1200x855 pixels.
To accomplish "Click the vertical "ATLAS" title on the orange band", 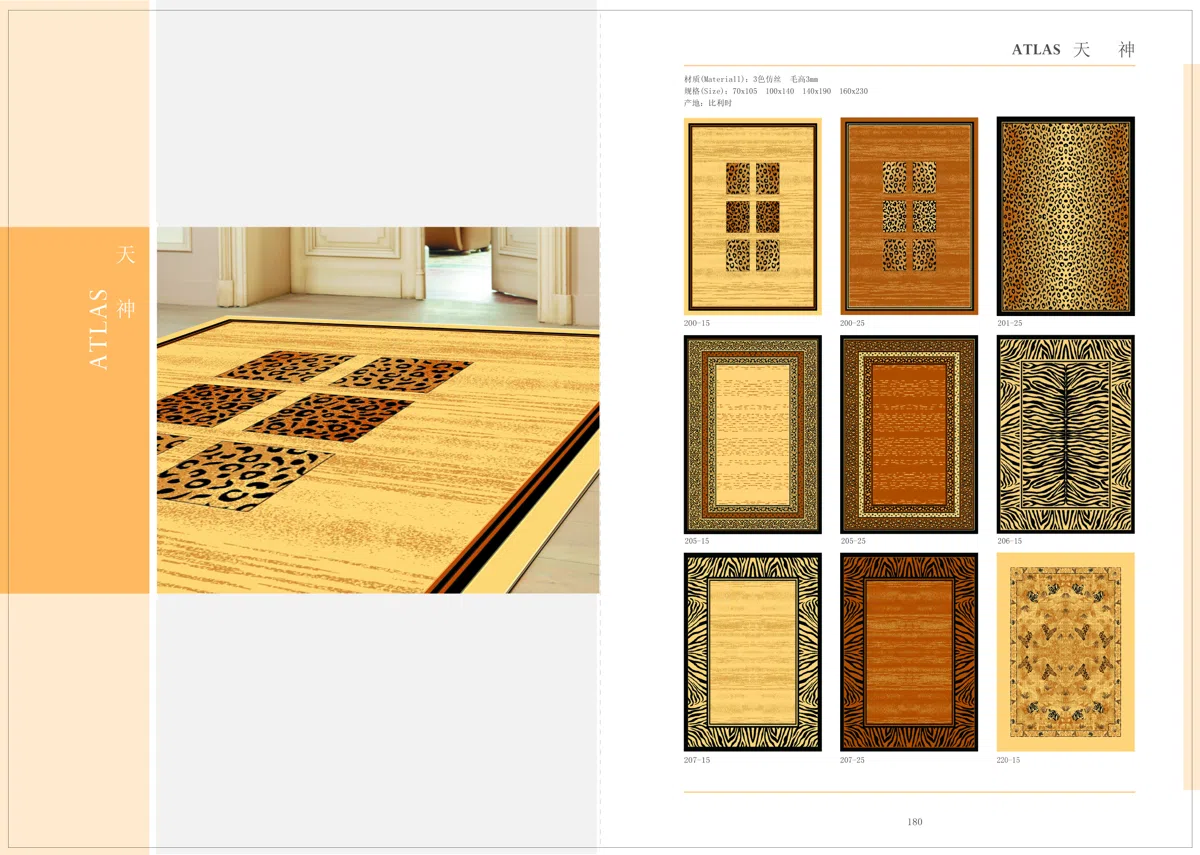I will click(x=98, y=330).
